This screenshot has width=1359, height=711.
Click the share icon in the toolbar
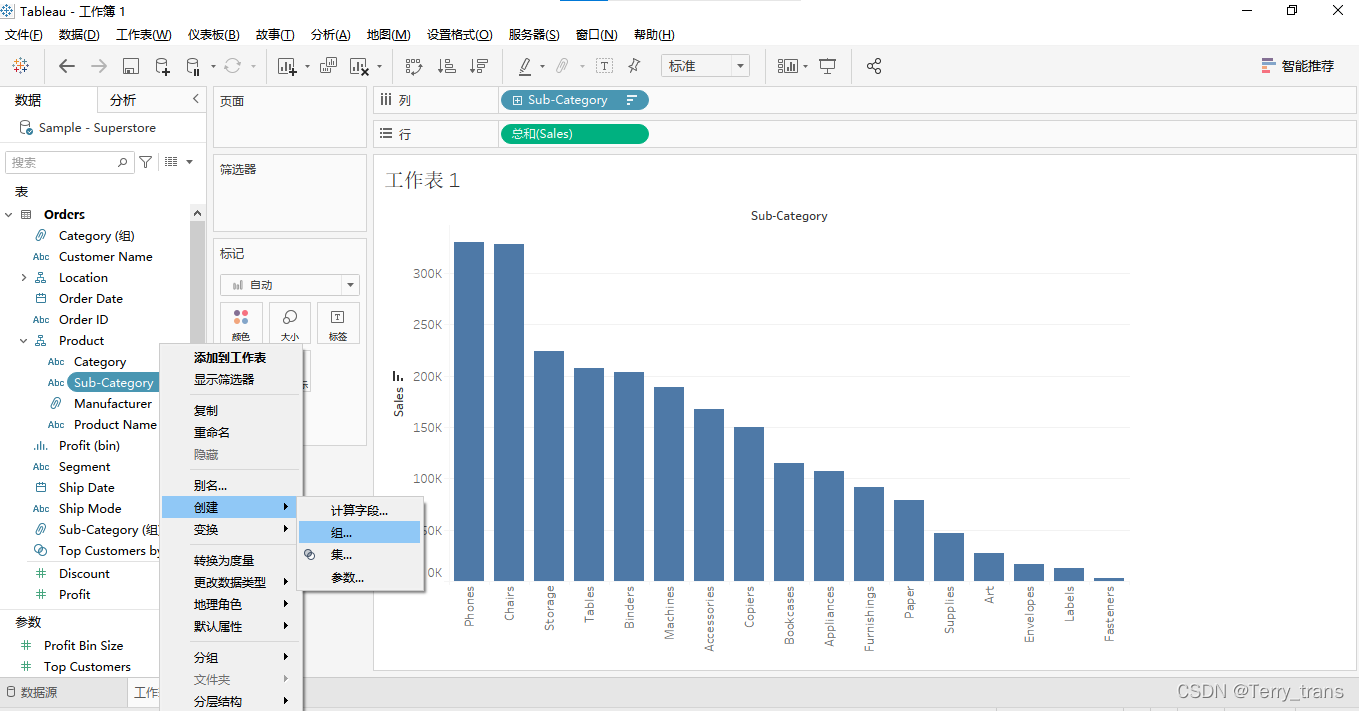pos(874,66)
